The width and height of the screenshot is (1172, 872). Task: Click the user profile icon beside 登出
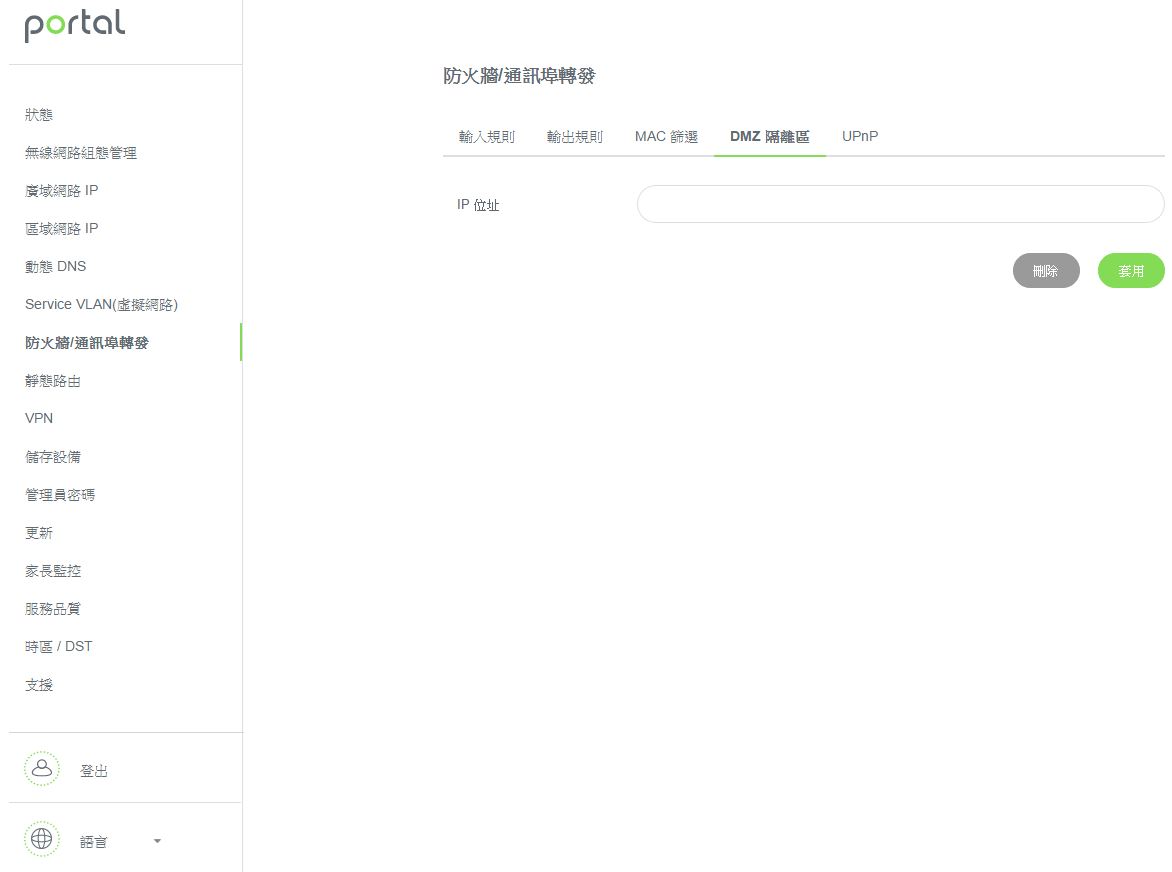point(42,769)
